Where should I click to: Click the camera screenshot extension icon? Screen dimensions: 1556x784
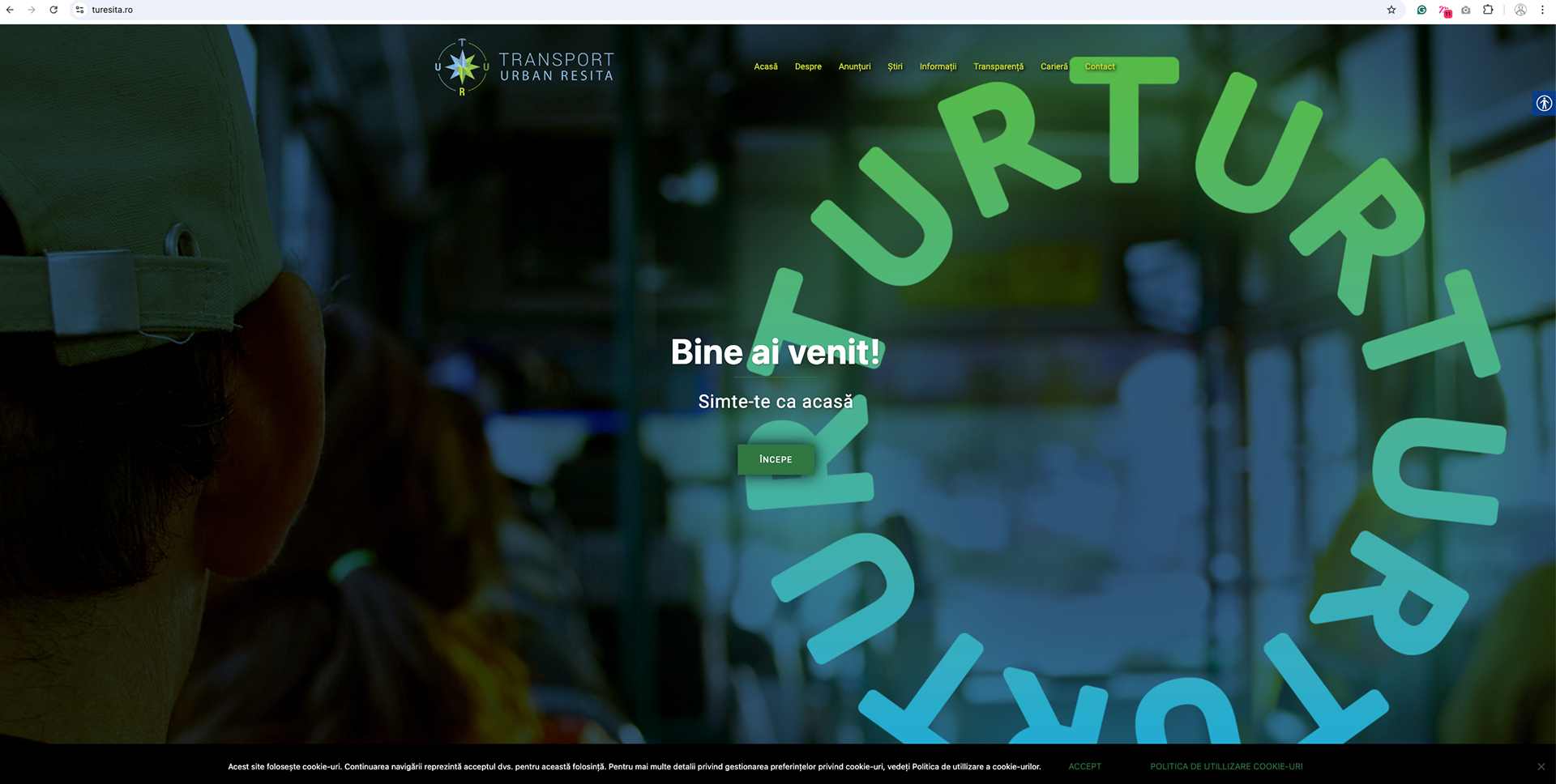click(x=1466, y=10)
